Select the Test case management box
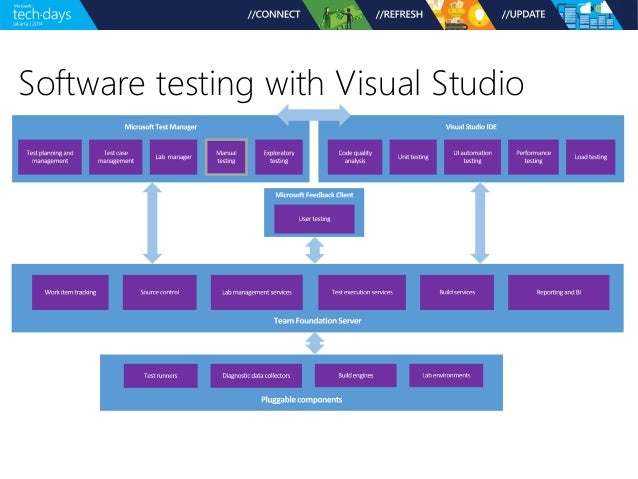This screenshot has width=638, height=479. pyautogui.click(x=116, y=157)
